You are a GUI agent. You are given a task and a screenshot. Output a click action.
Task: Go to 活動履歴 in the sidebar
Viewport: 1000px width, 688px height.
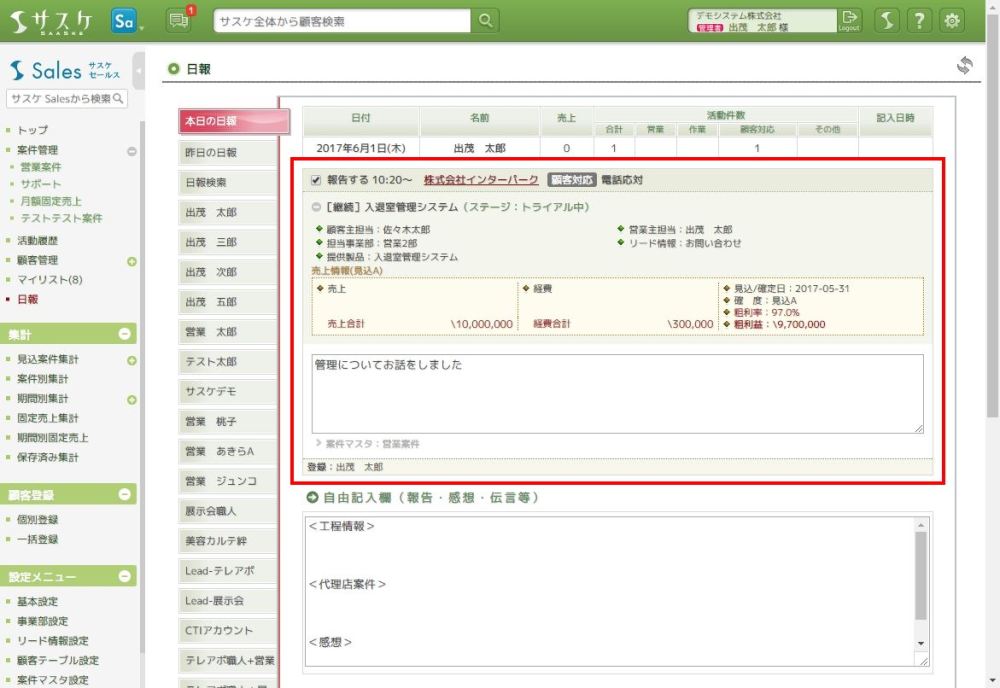click(38, 241)
